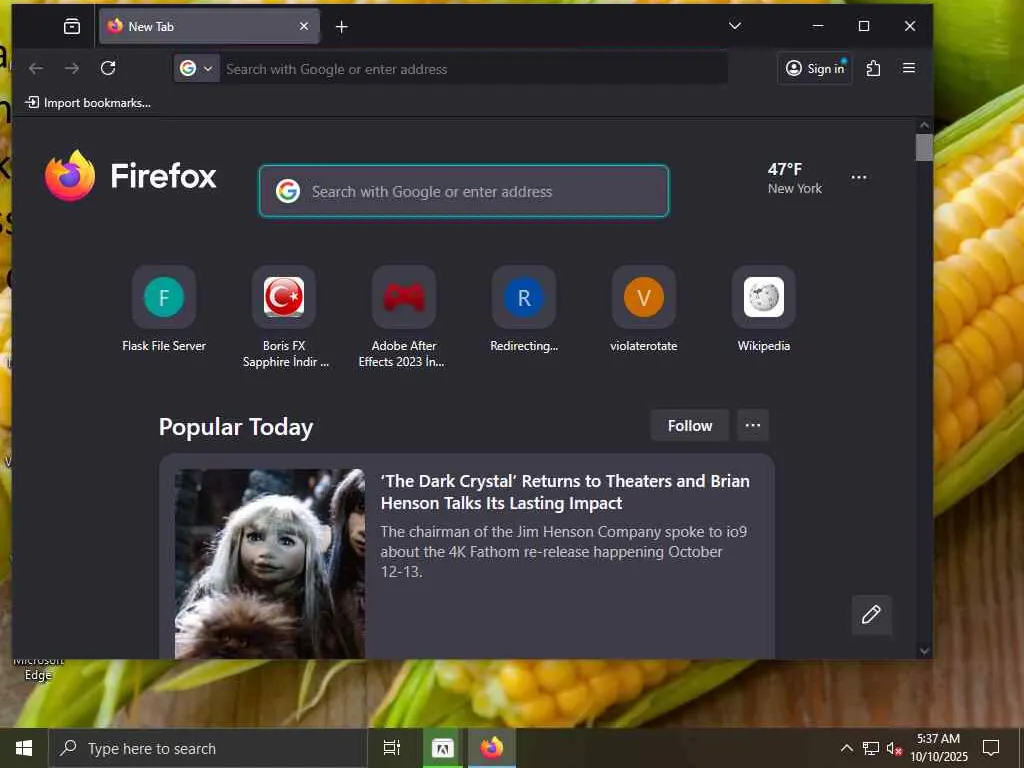Open the weather widget options menu
Image resolution: width=1024 pixels, height=768 pixels.
coord(859,177)
